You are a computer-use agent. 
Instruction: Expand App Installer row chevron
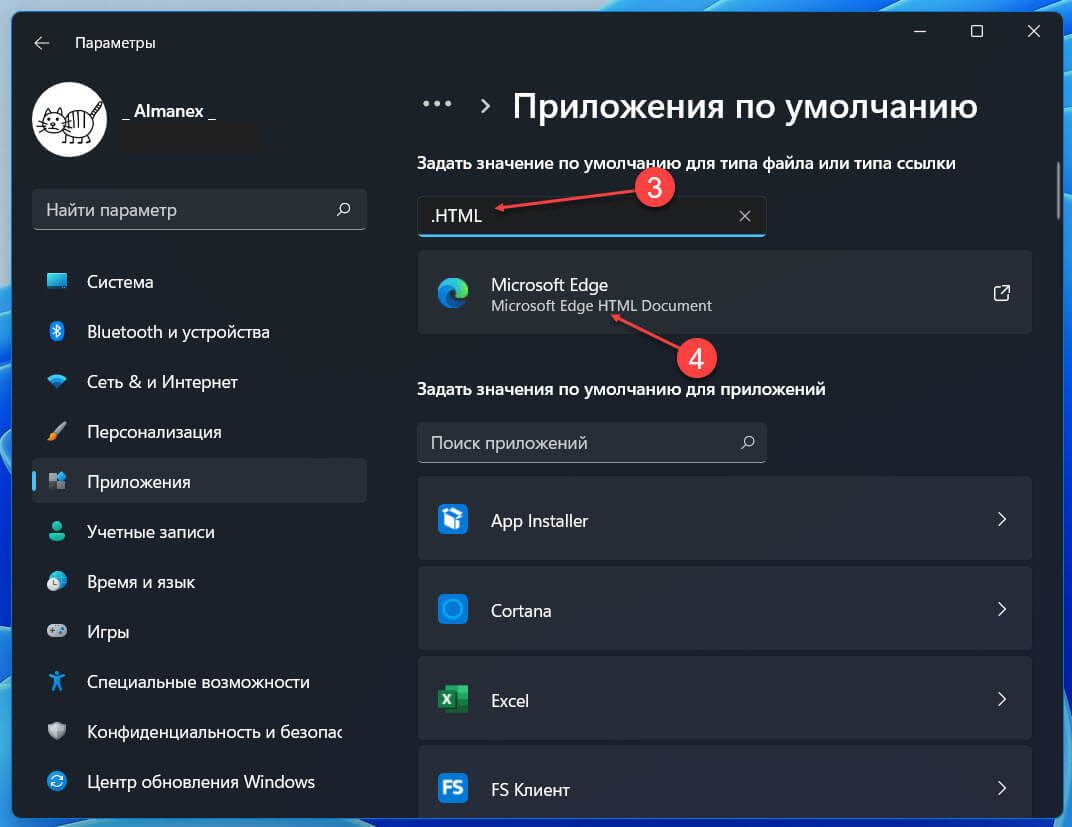pyautogui.click(x=1002, y=519)
